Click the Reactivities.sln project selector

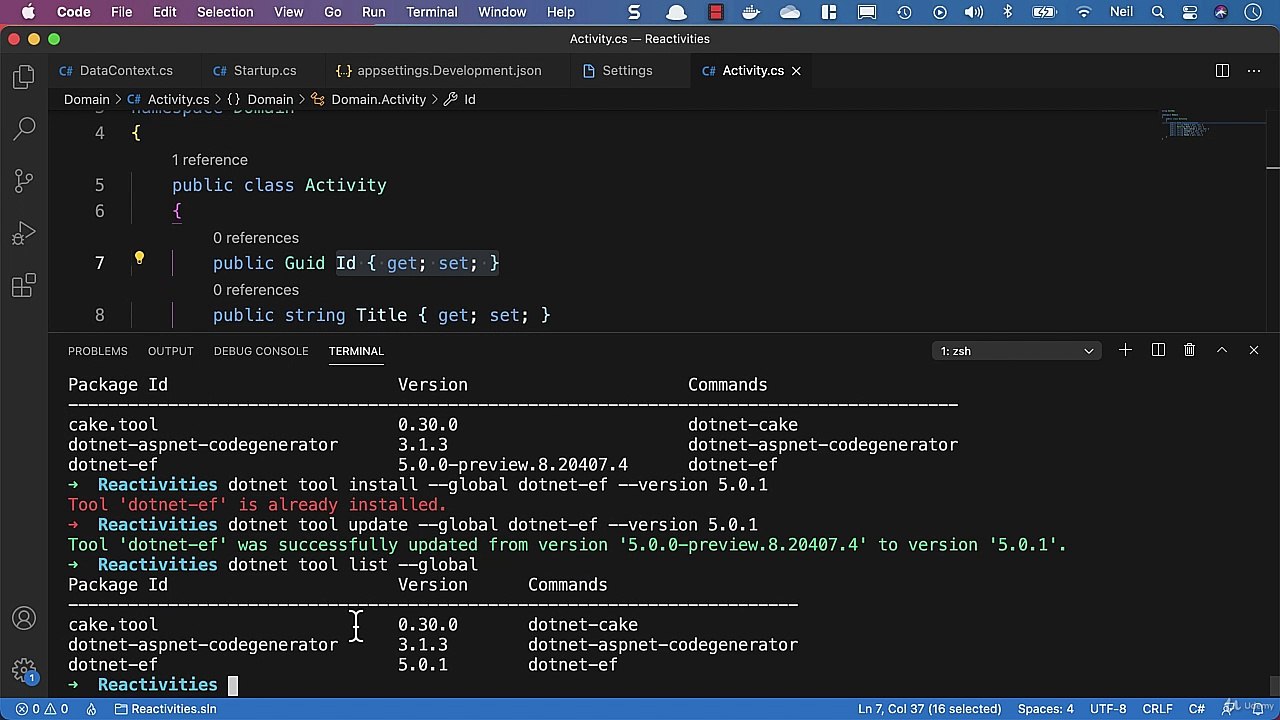(x=165, y=709)
